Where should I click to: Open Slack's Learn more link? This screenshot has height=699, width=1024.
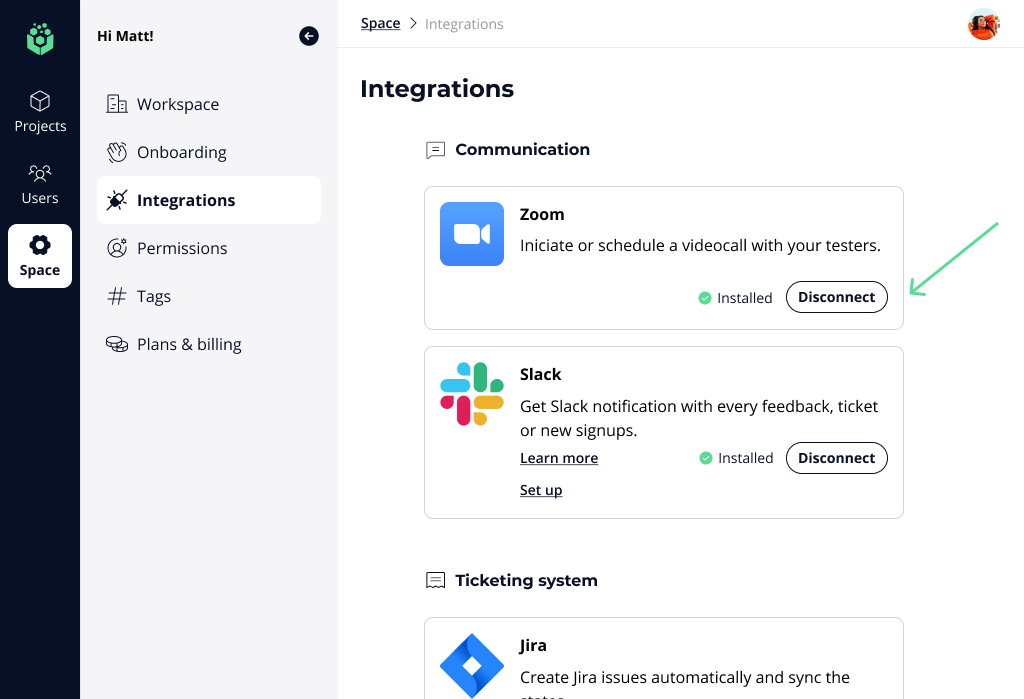tap(559, 458)
